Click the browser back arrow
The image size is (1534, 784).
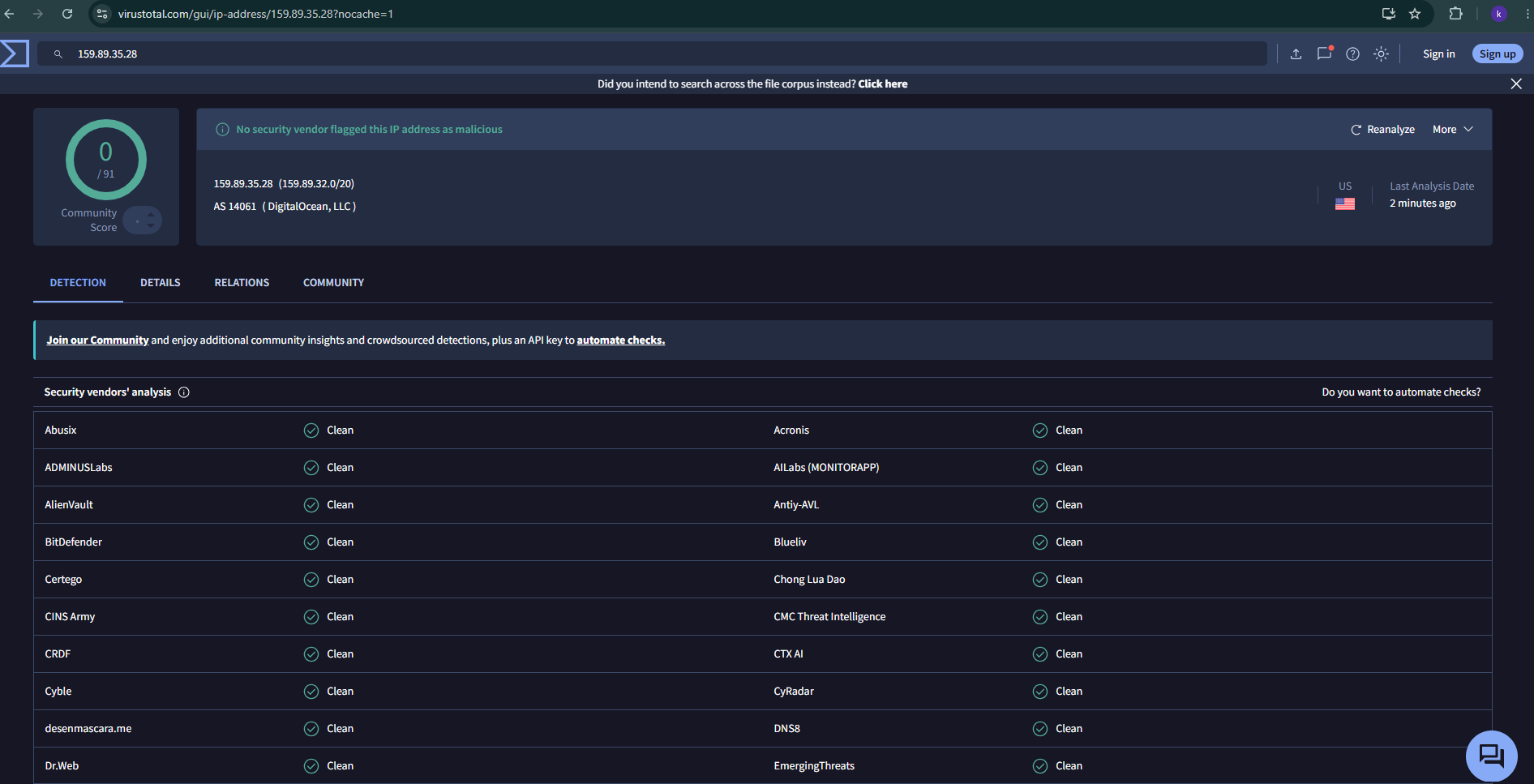[x=10, y=14]
